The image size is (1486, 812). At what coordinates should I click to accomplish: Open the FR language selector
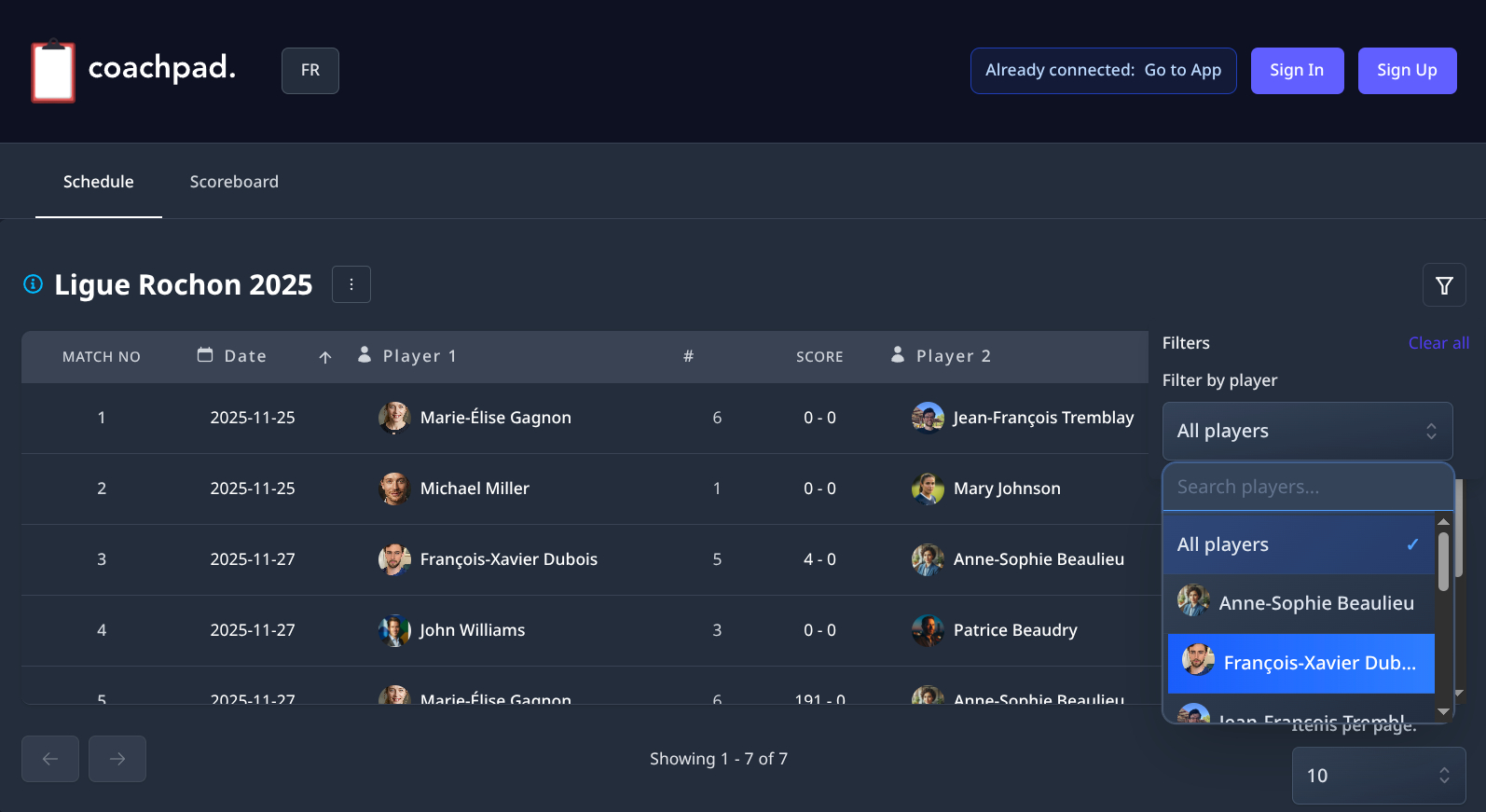tap(310, 70)
